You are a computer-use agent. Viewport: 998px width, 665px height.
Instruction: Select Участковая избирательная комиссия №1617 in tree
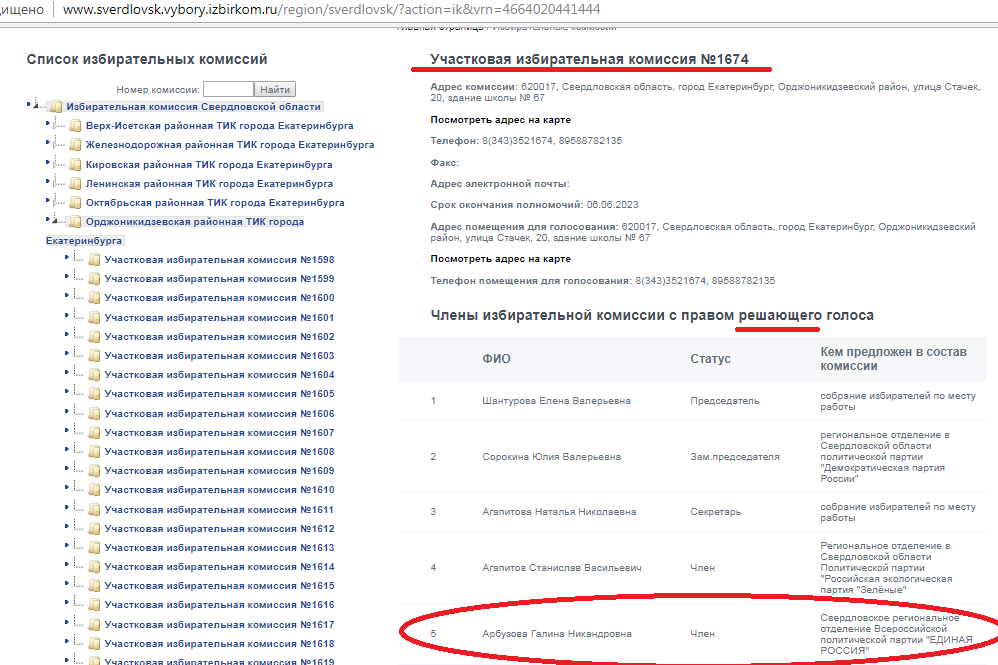(x=219, y=625)
